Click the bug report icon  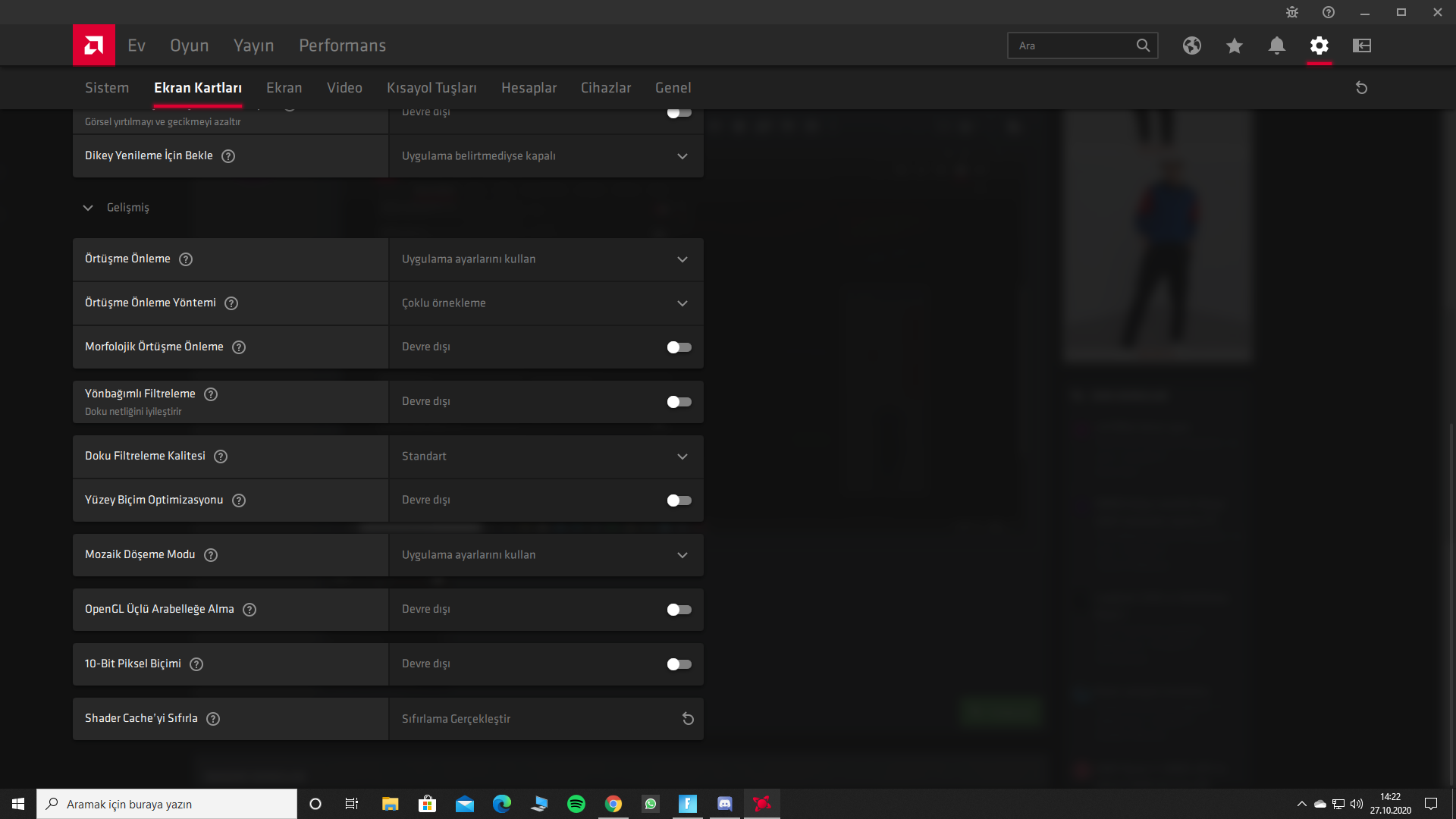pyautogui.click(x=1291, y=12)
